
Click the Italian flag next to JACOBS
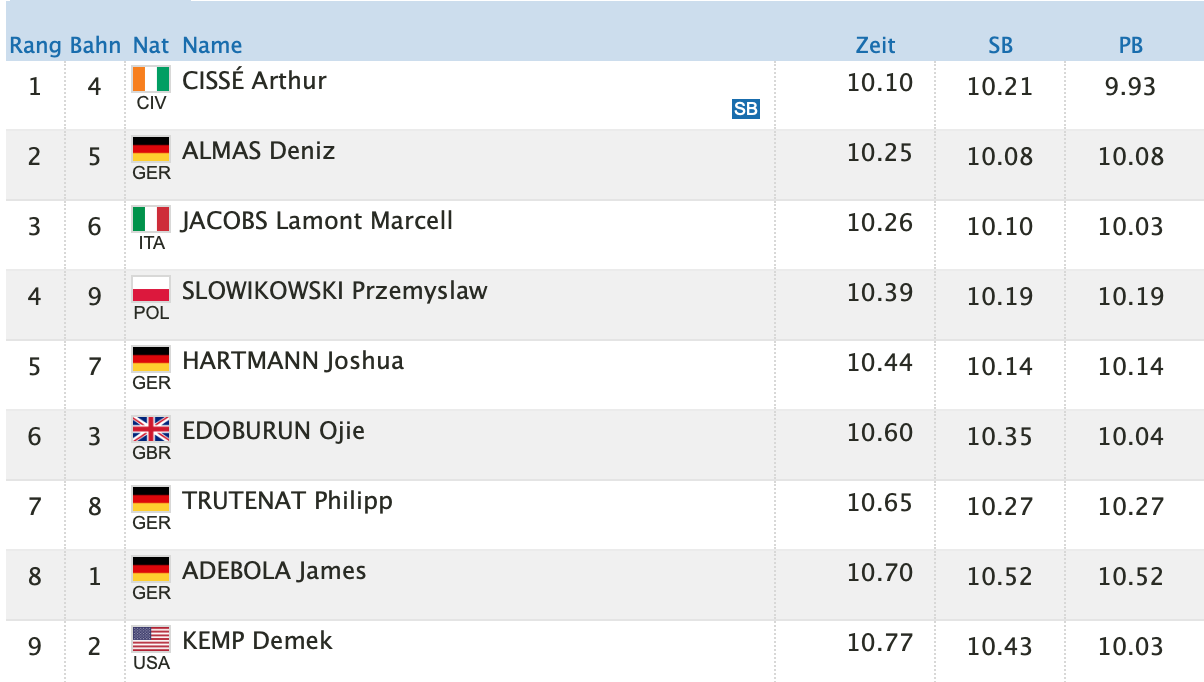[x=151, y=219]
